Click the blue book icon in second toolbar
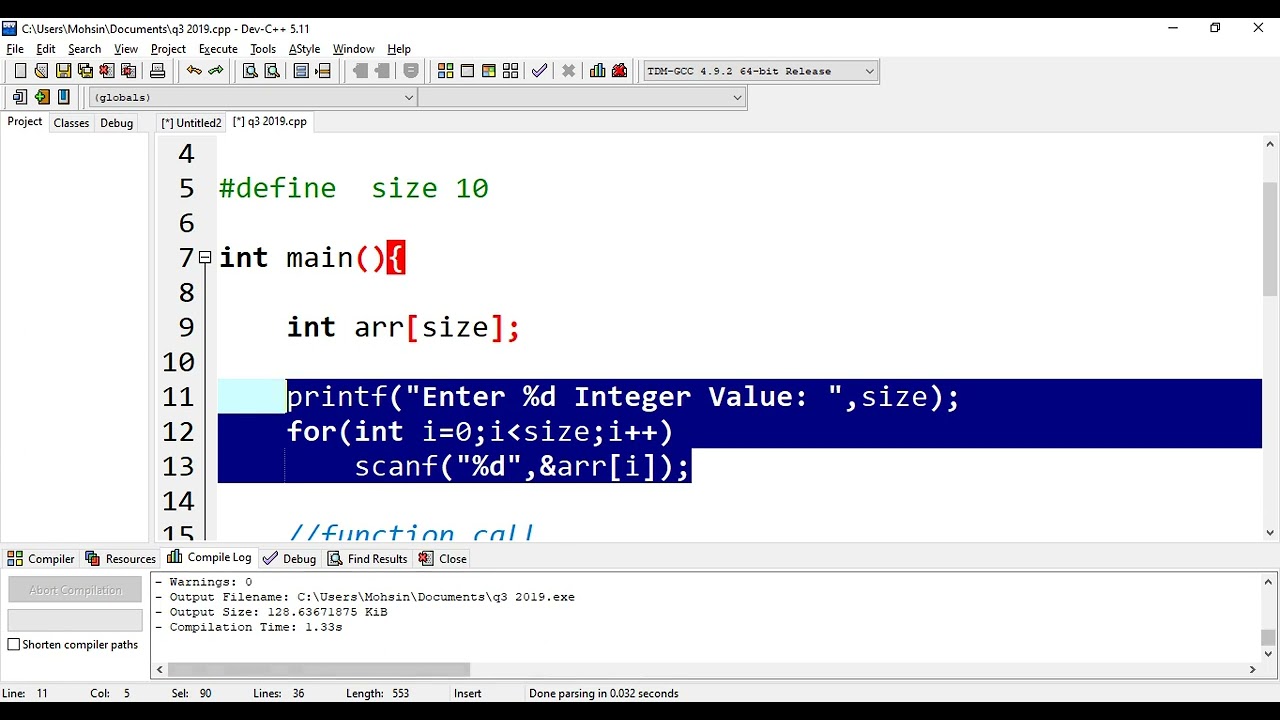 point(63,97)
